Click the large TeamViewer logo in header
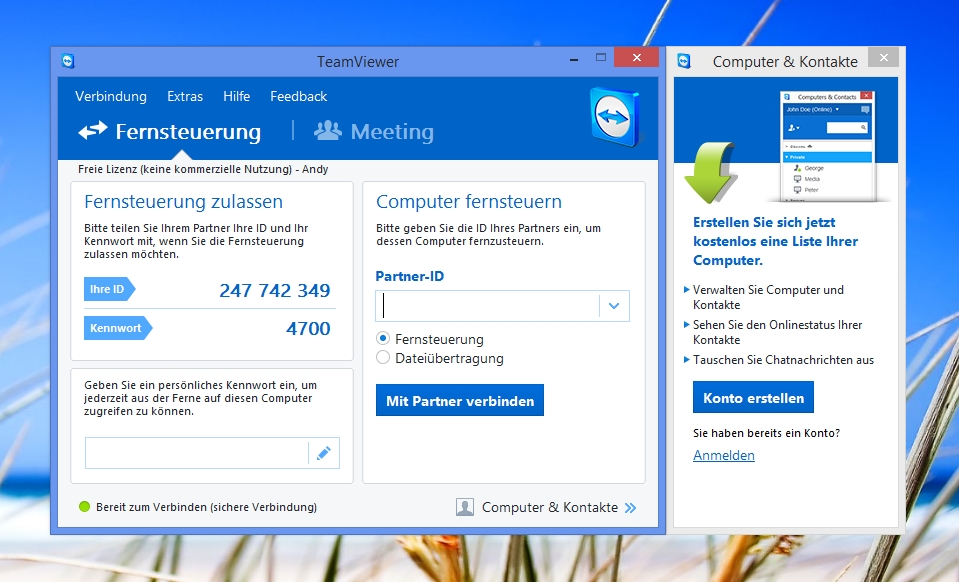959x582 pixels. pos(615,117)
